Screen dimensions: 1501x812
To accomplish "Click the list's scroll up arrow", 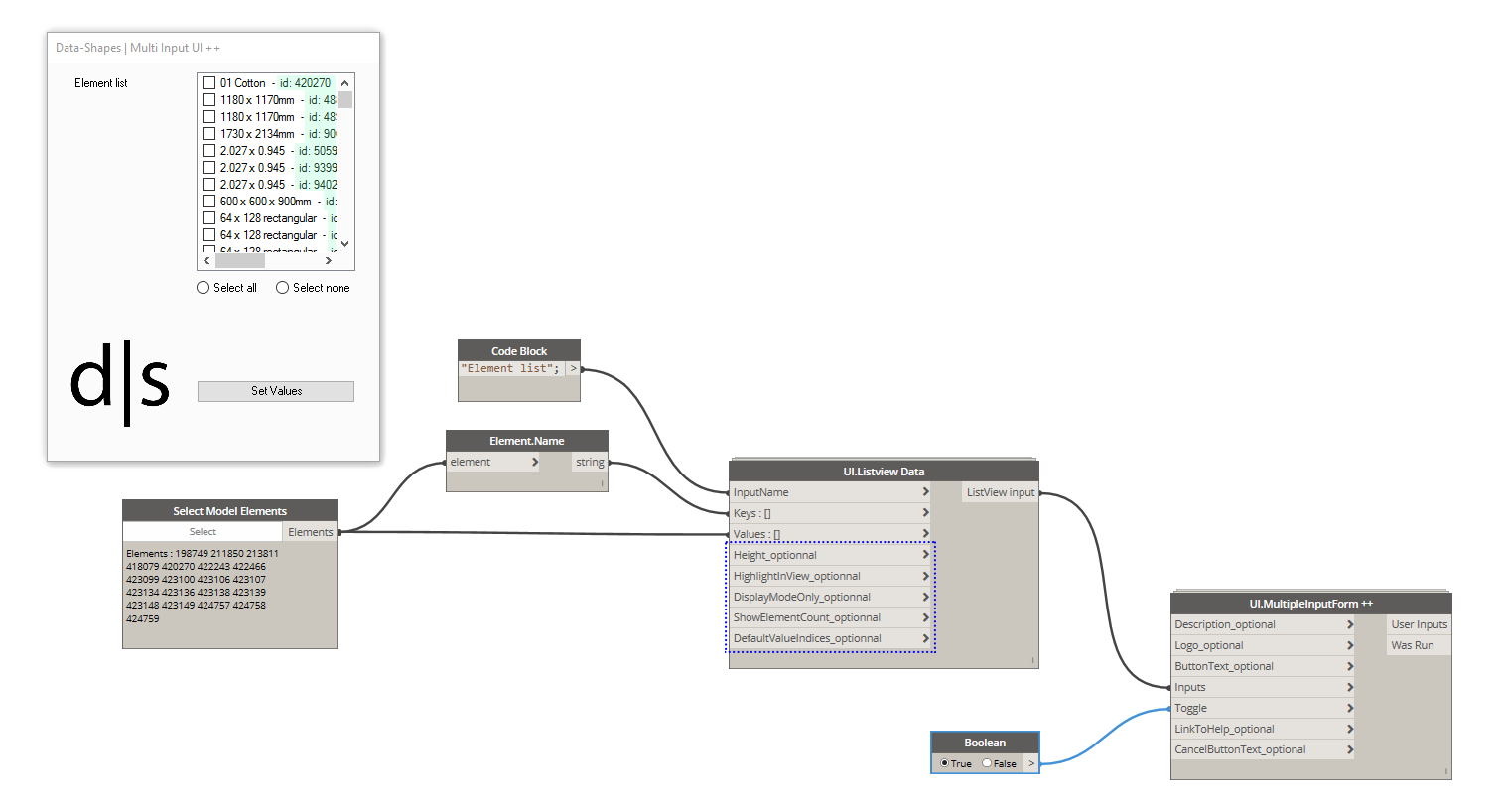I will (345, 83).
